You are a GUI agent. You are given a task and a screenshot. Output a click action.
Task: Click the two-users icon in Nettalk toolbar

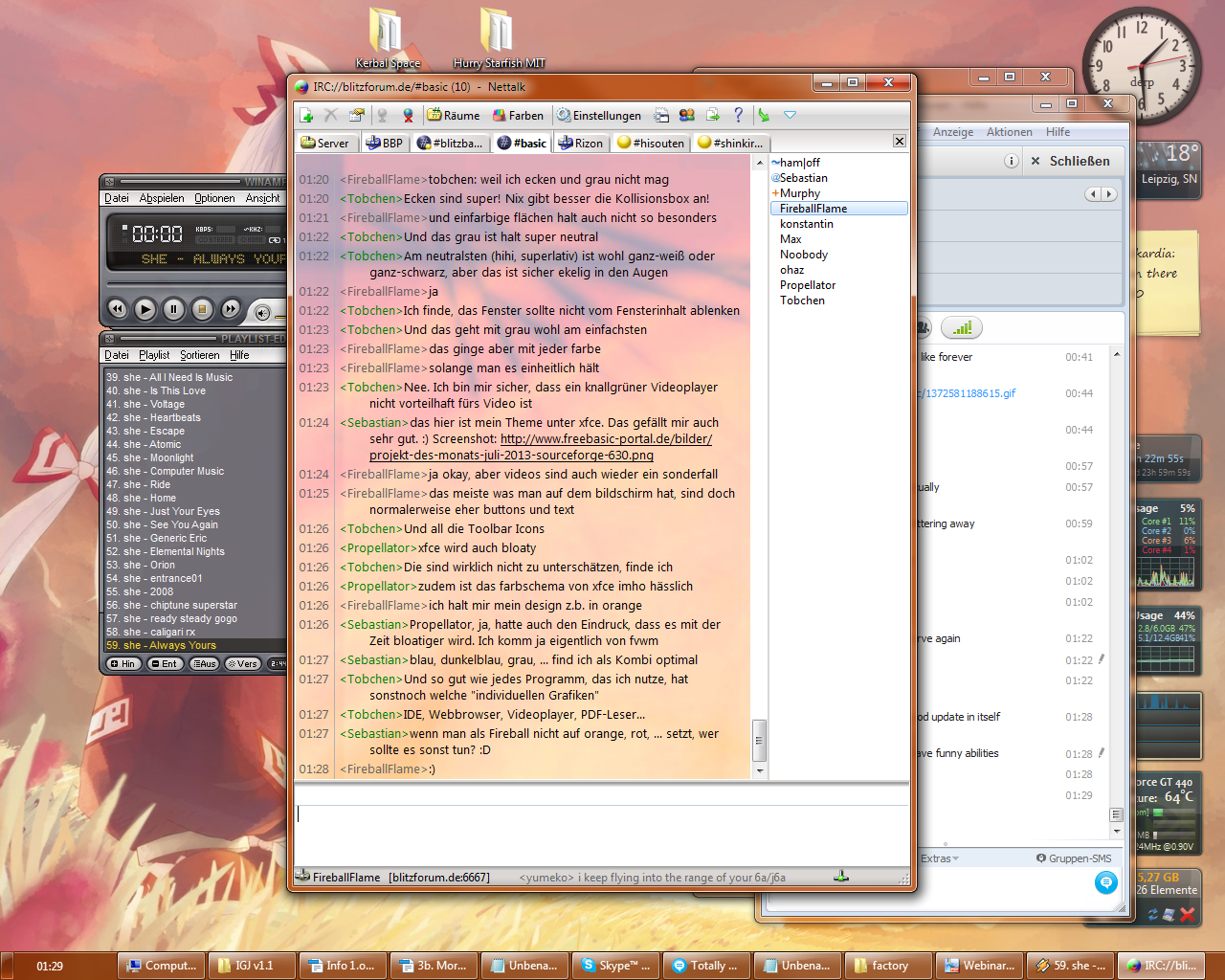(686, 115)
